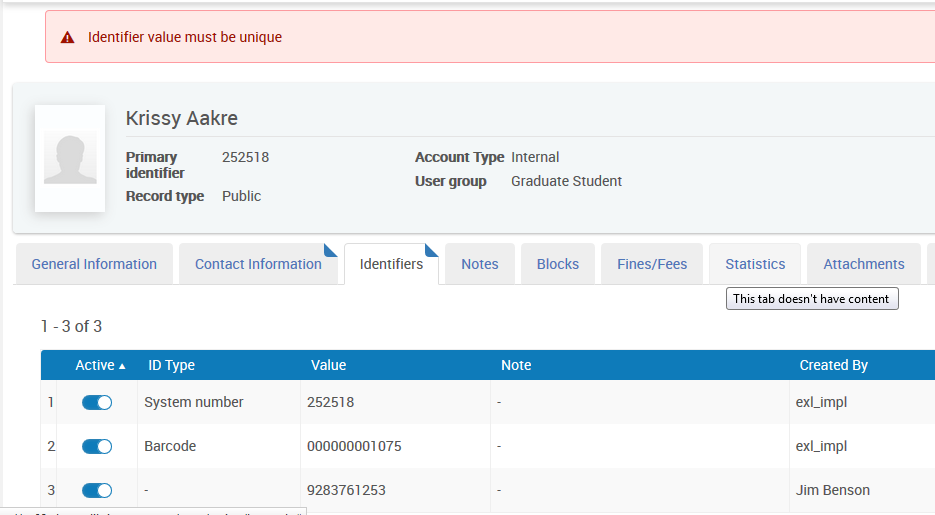
Task: Open the General Information tab
Action: (x=94, y=264)
